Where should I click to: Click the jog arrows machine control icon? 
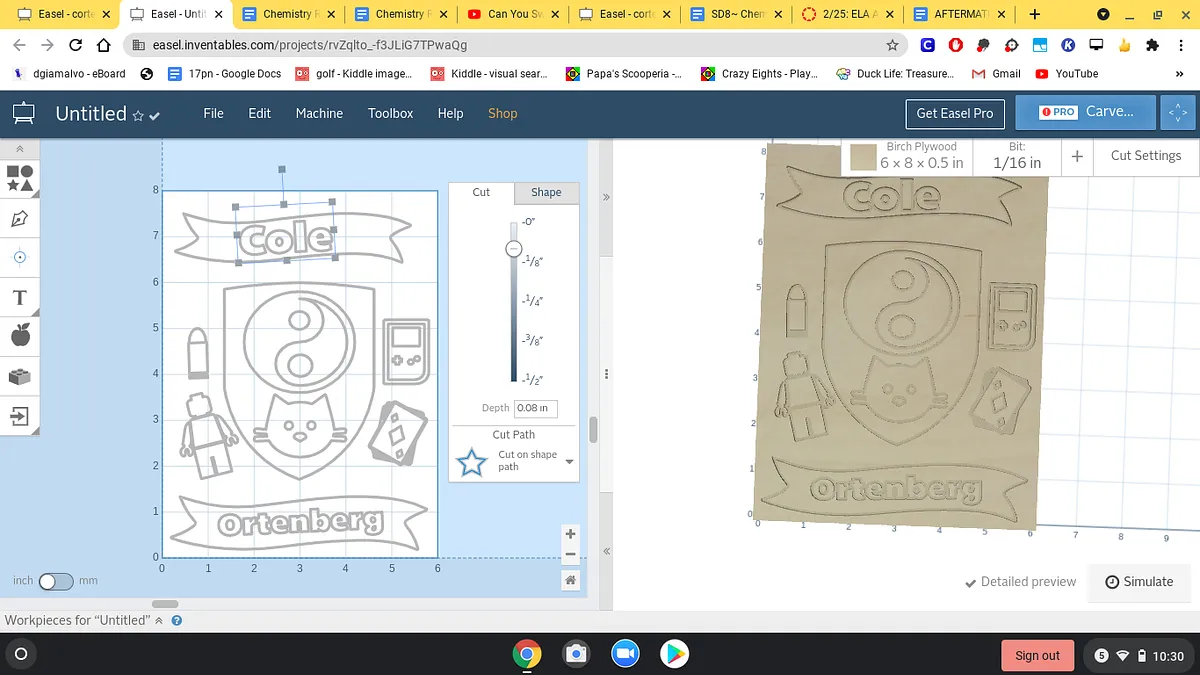coord(1178,113)
